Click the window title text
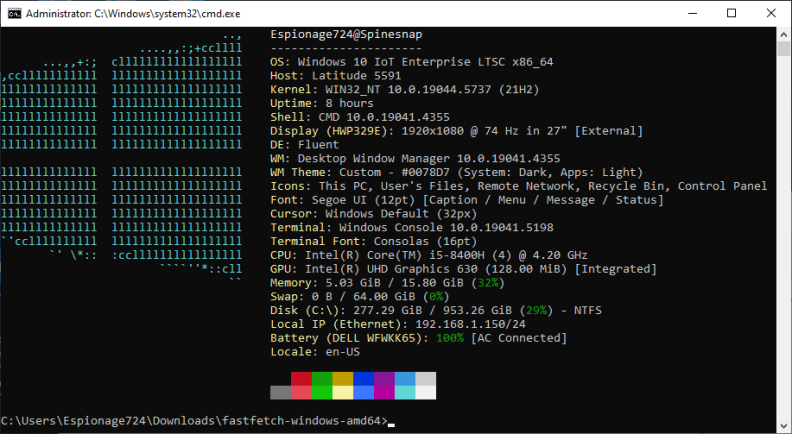Image resolution: width=792 pixels, height=434 pixels. [x=133, y=14]
